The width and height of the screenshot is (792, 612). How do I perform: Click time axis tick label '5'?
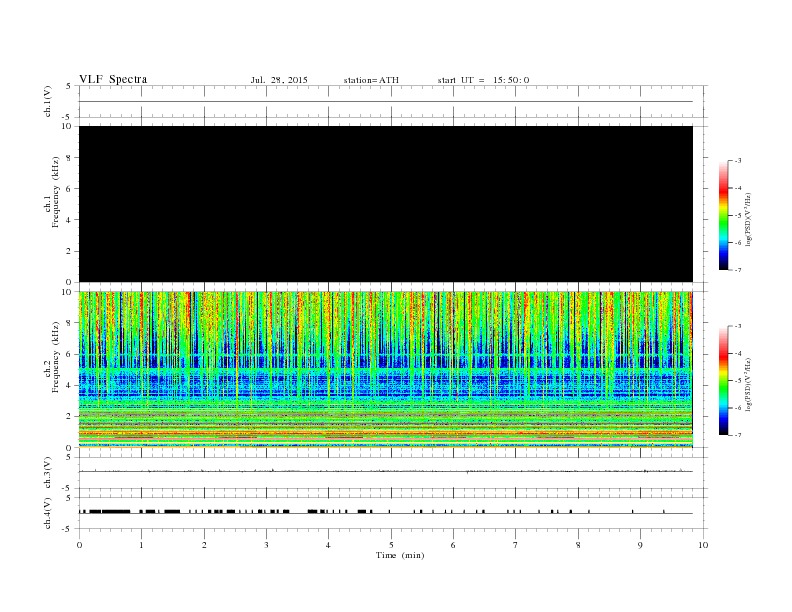click(x=391, y=545)
